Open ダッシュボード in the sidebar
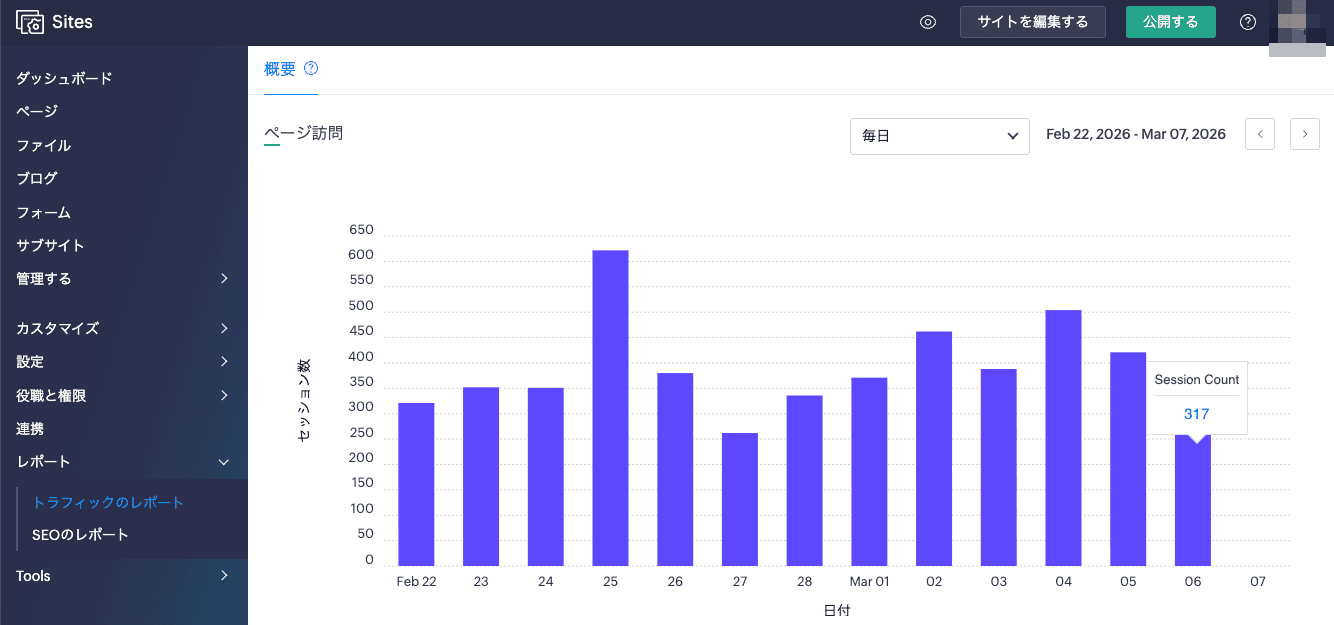The image size is (1334, 625). [x=64, y=78]
